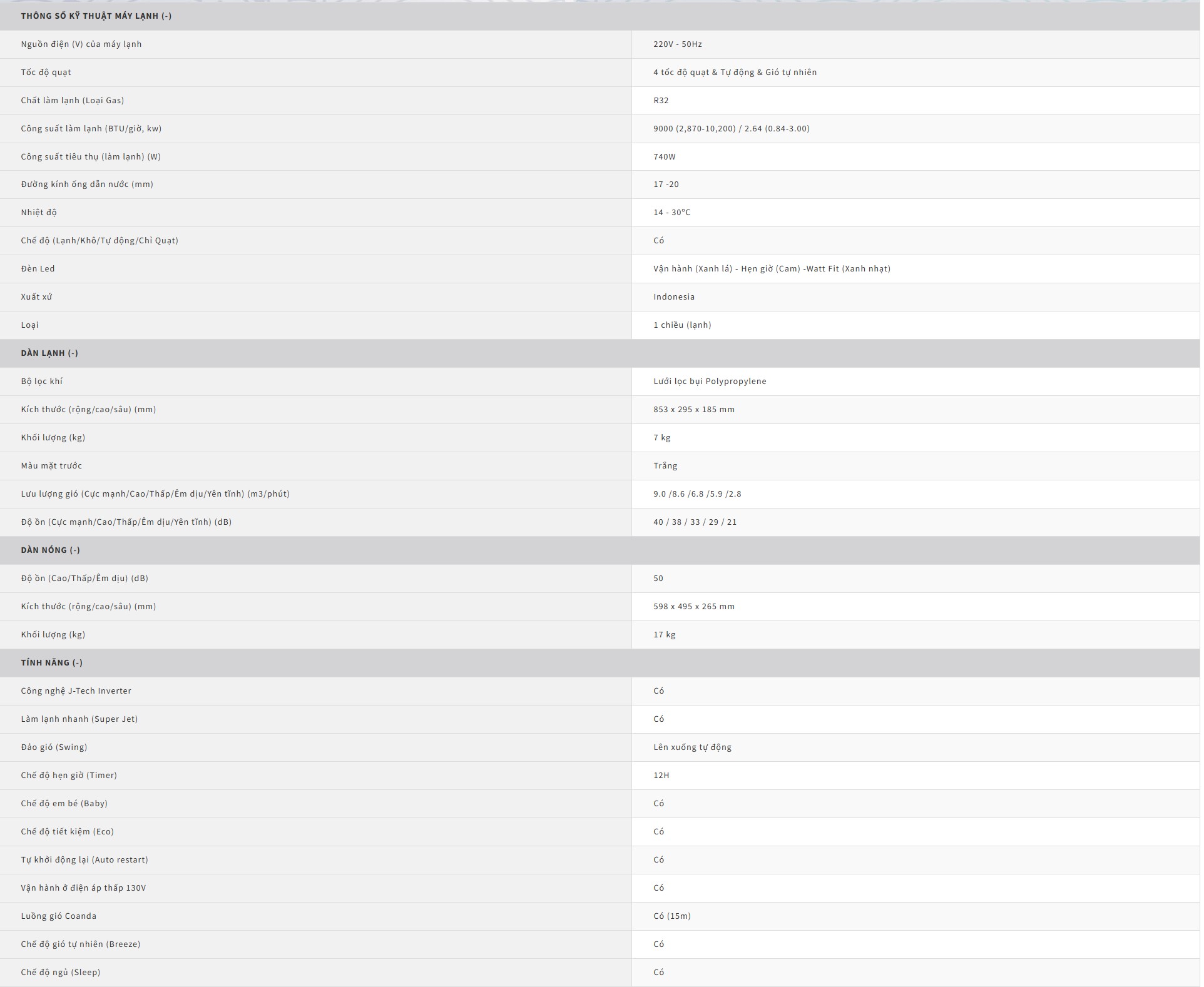This screenshot has height=987, width=1204.
Task: Select the Công suất làm lạnh row label
Action: click(x=91, y=129)
